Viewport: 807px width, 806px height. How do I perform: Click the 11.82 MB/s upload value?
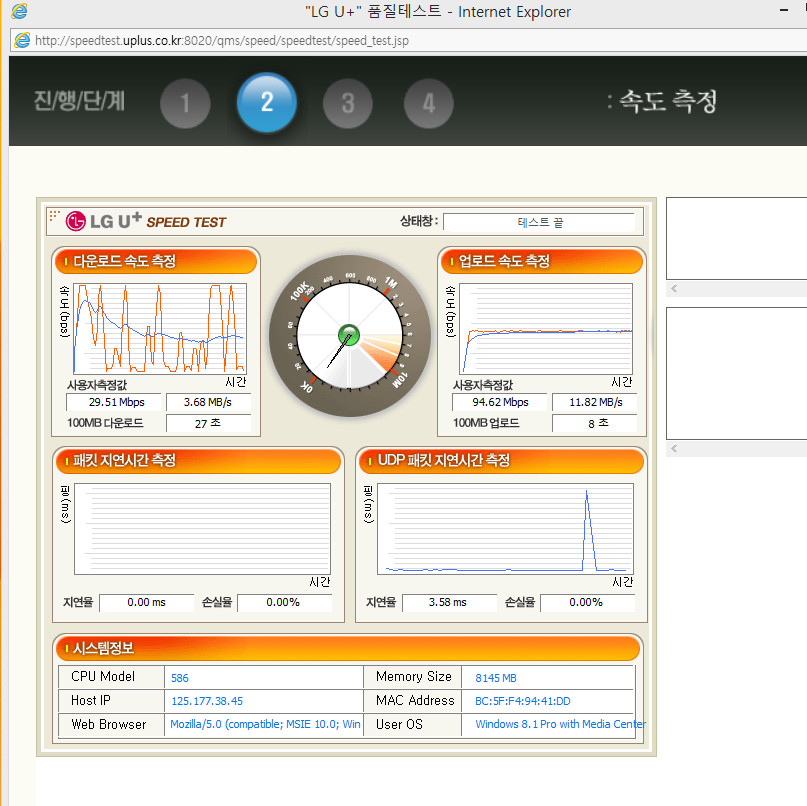tap(594, 402)
